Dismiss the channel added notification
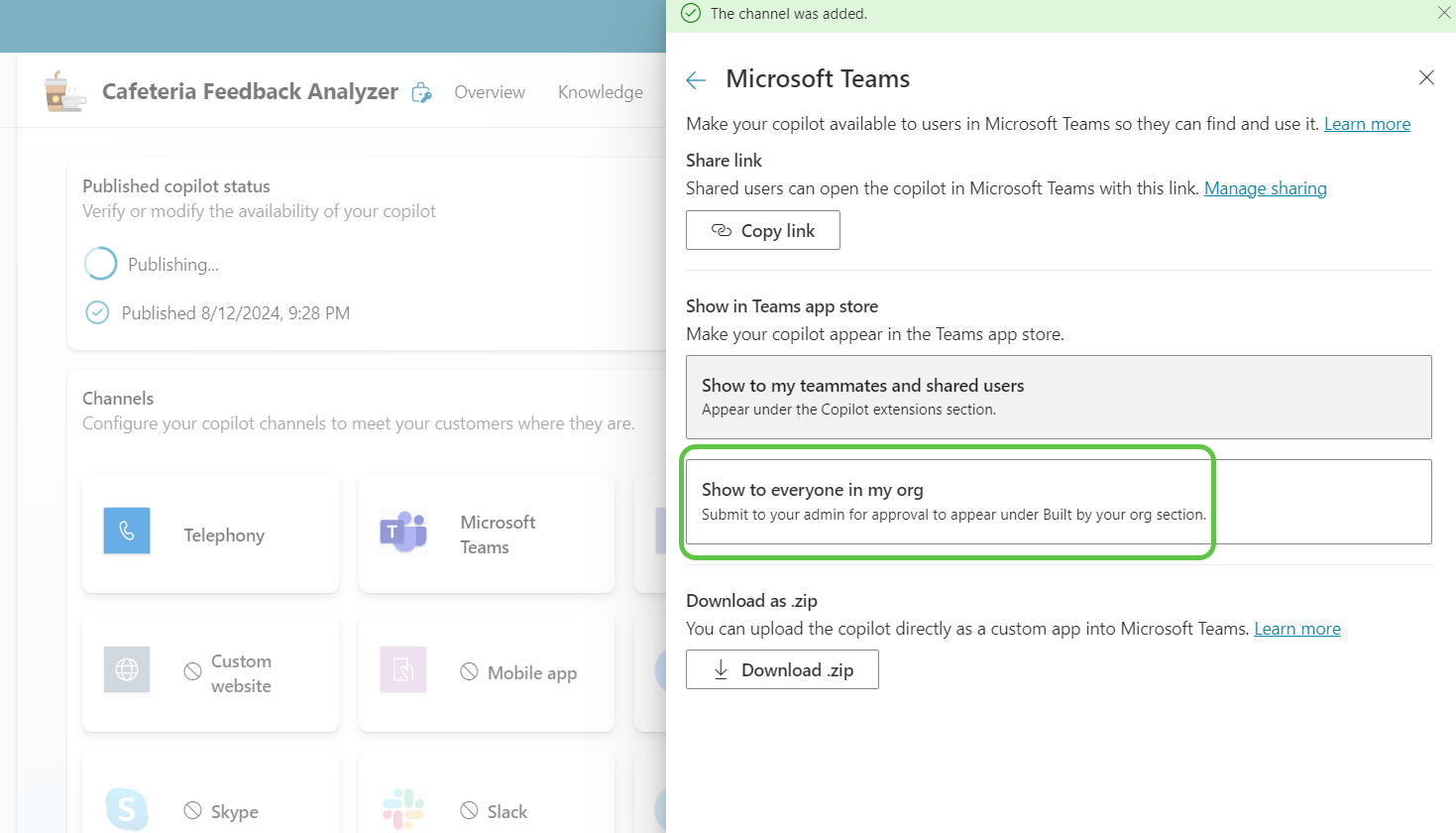1456x833 pixels. pos(1443,13)
